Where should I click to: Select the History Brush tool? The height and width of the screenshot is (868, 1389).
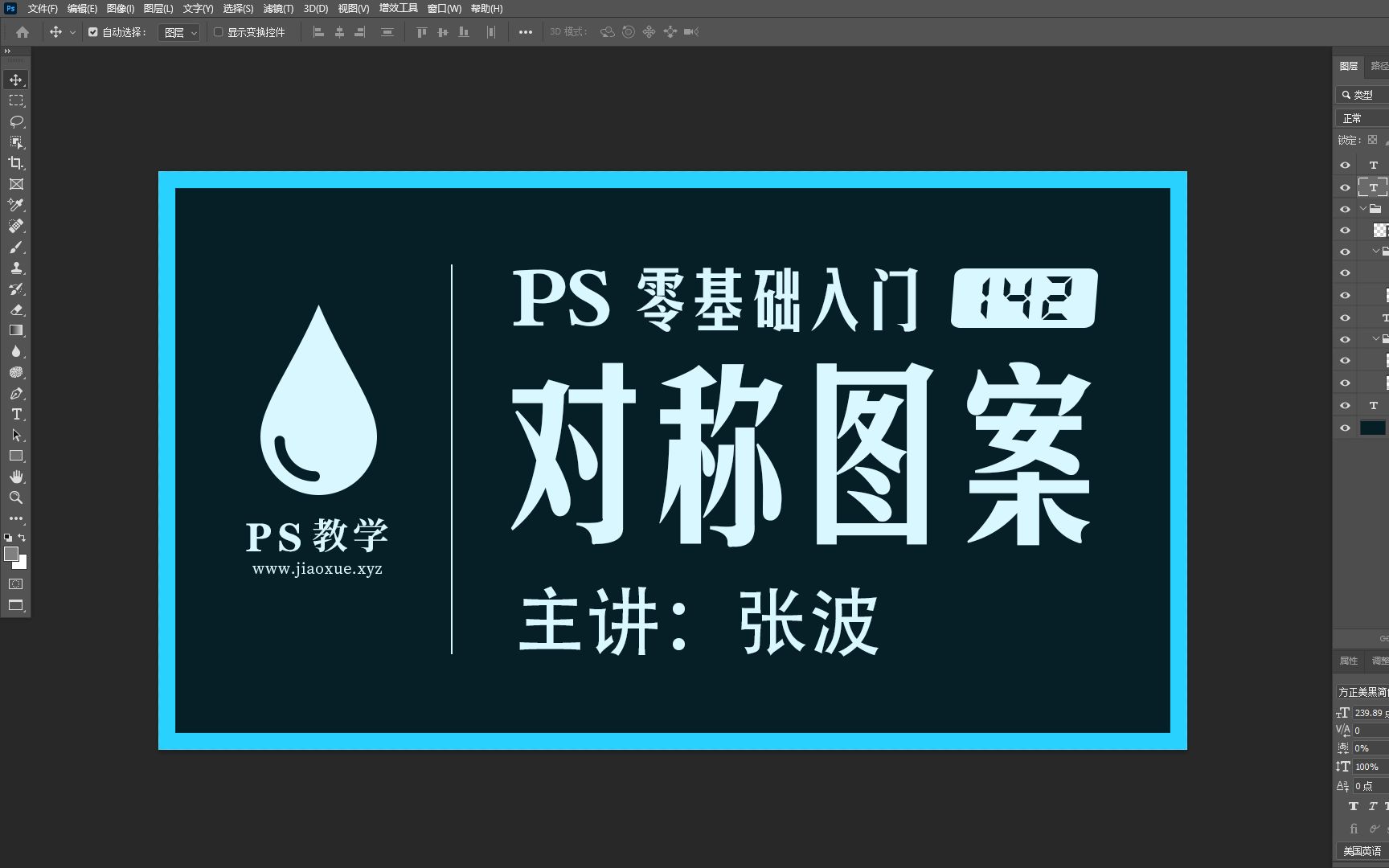click(16, 289)
